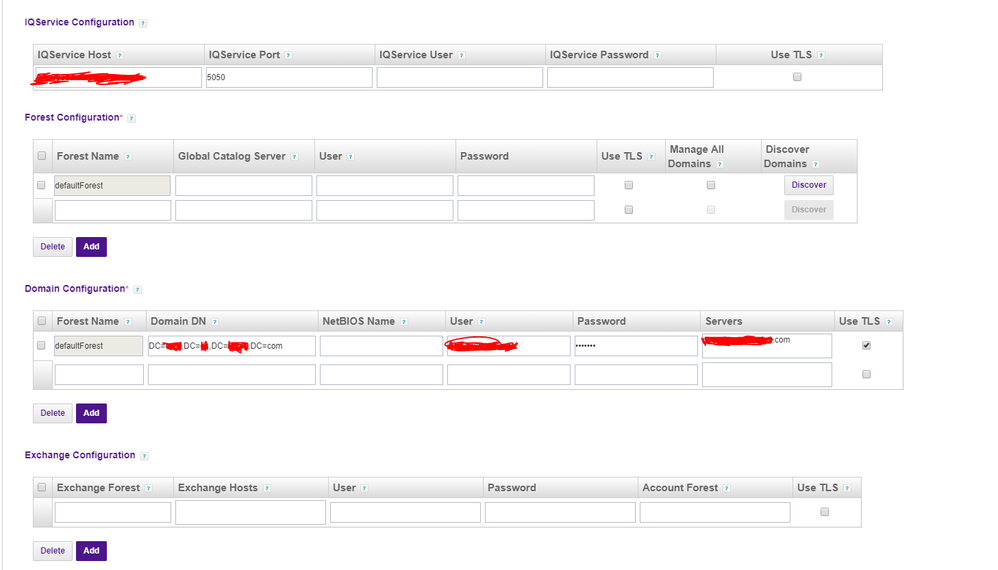Click help icon next to IQService Configuration
Screen dimensions: 998x570
tap(144, 23)
